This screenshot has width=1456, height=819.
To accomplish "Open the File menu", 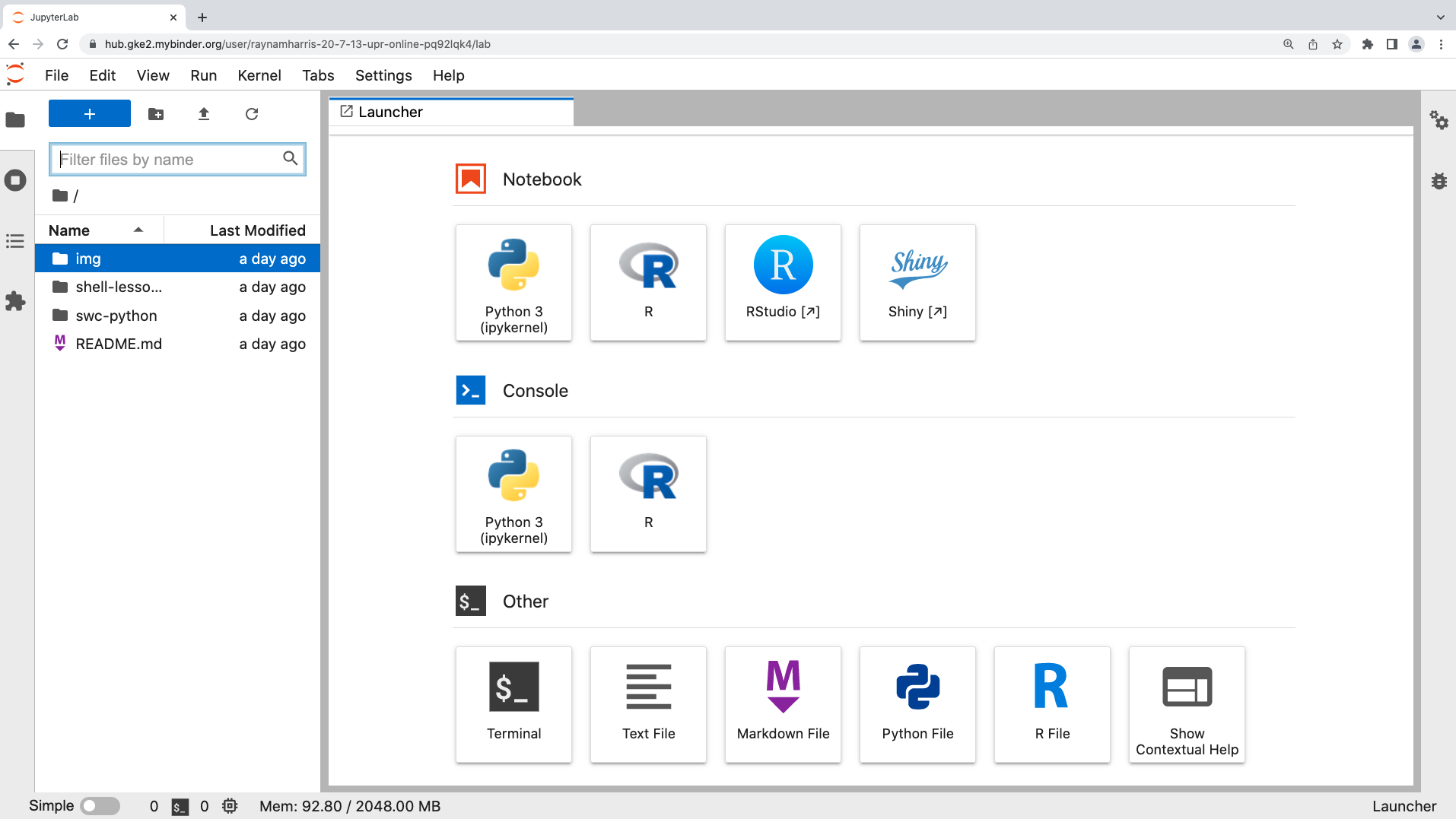I will pyautogui.click(x=57, y=75).
